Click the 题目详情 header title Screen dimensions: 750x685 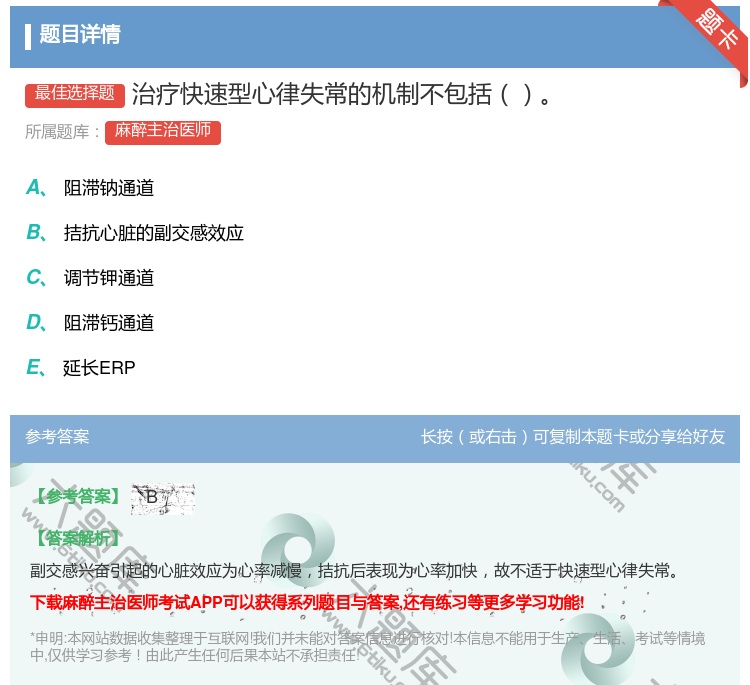point(80,35)
